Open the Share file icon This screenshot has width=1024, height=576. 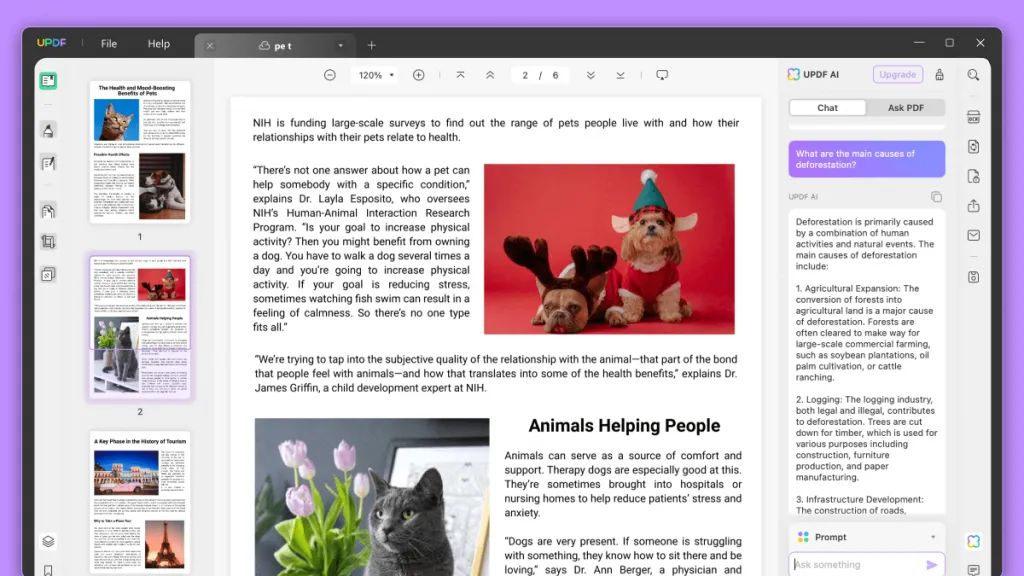[x=974, y=206]
